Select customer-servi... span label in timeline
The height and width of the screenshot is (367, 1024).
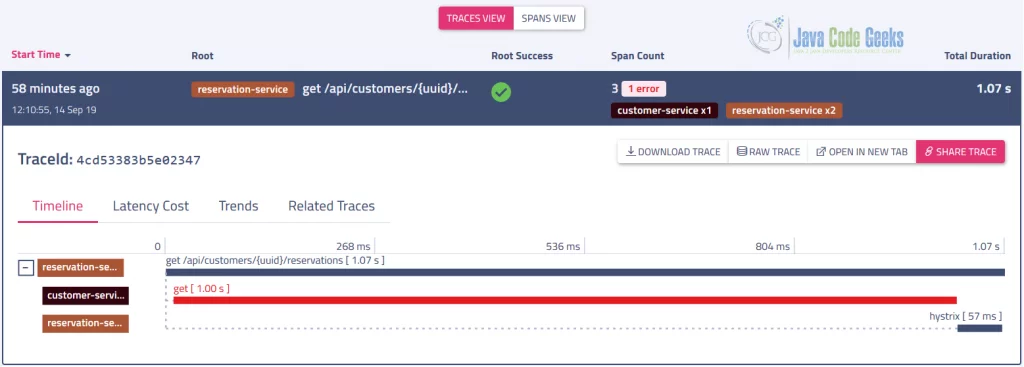point(86,296)
